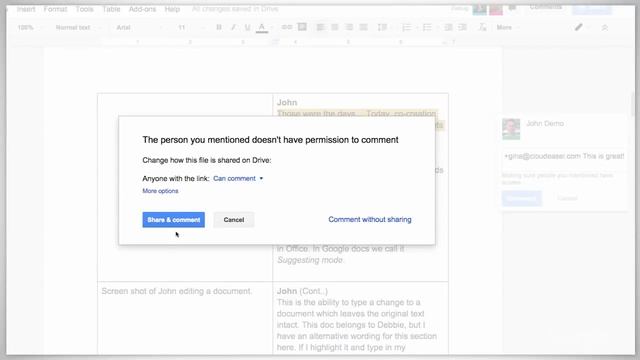Align text left
The image size is (640, 360).
click(x=320, y=27)
